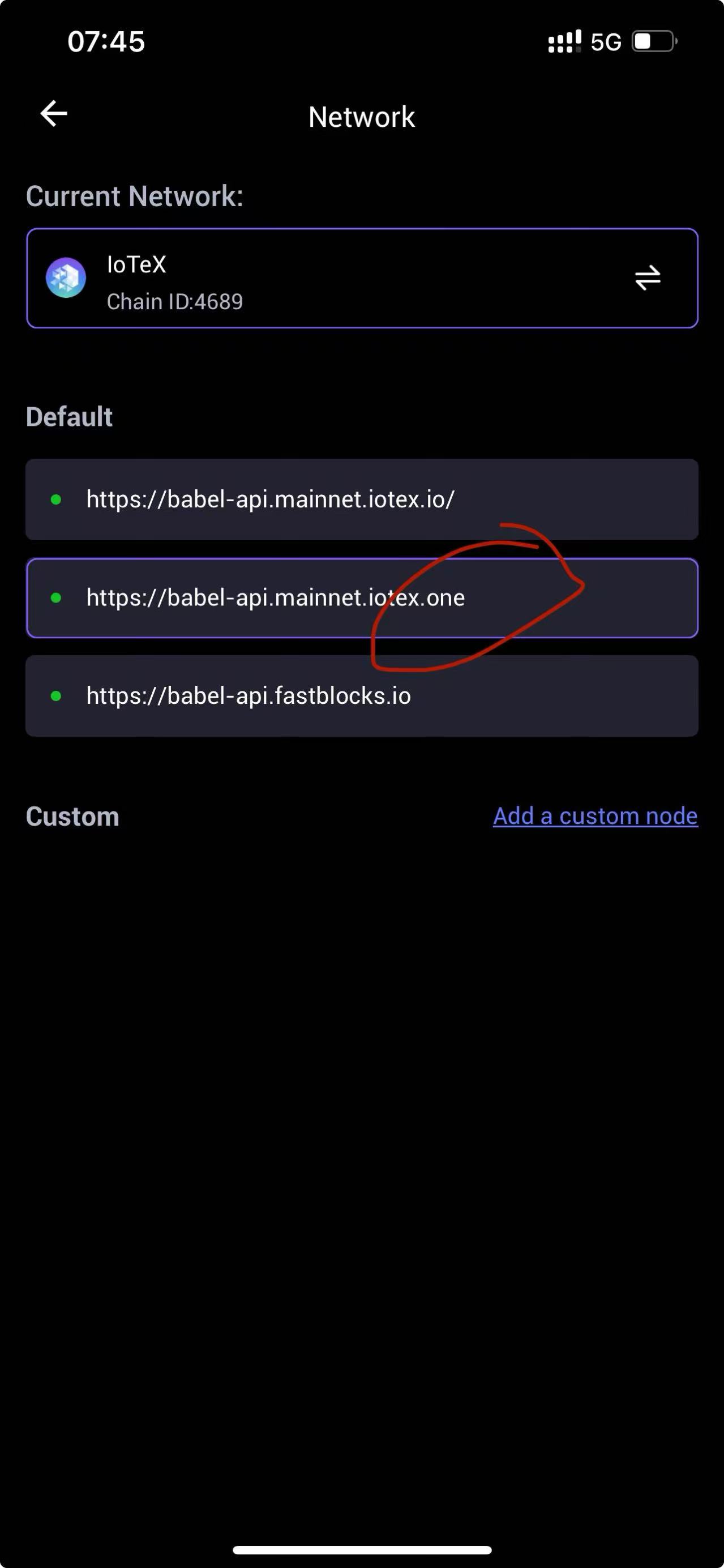The width and height of the screenshot is (724, 1568).
Task: Tap the switch network arrows icon
Action: pos(648,277)
